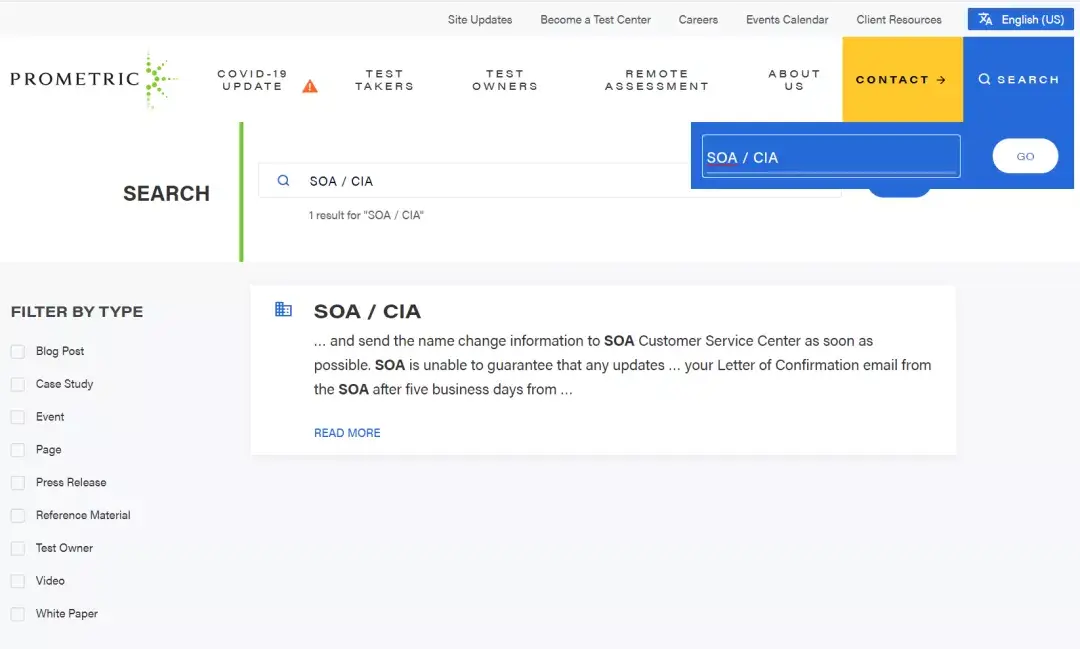Click the COVID-19 warning triangle icon
Viewport: 1080px width, 649px height.
tap(310, 86)
